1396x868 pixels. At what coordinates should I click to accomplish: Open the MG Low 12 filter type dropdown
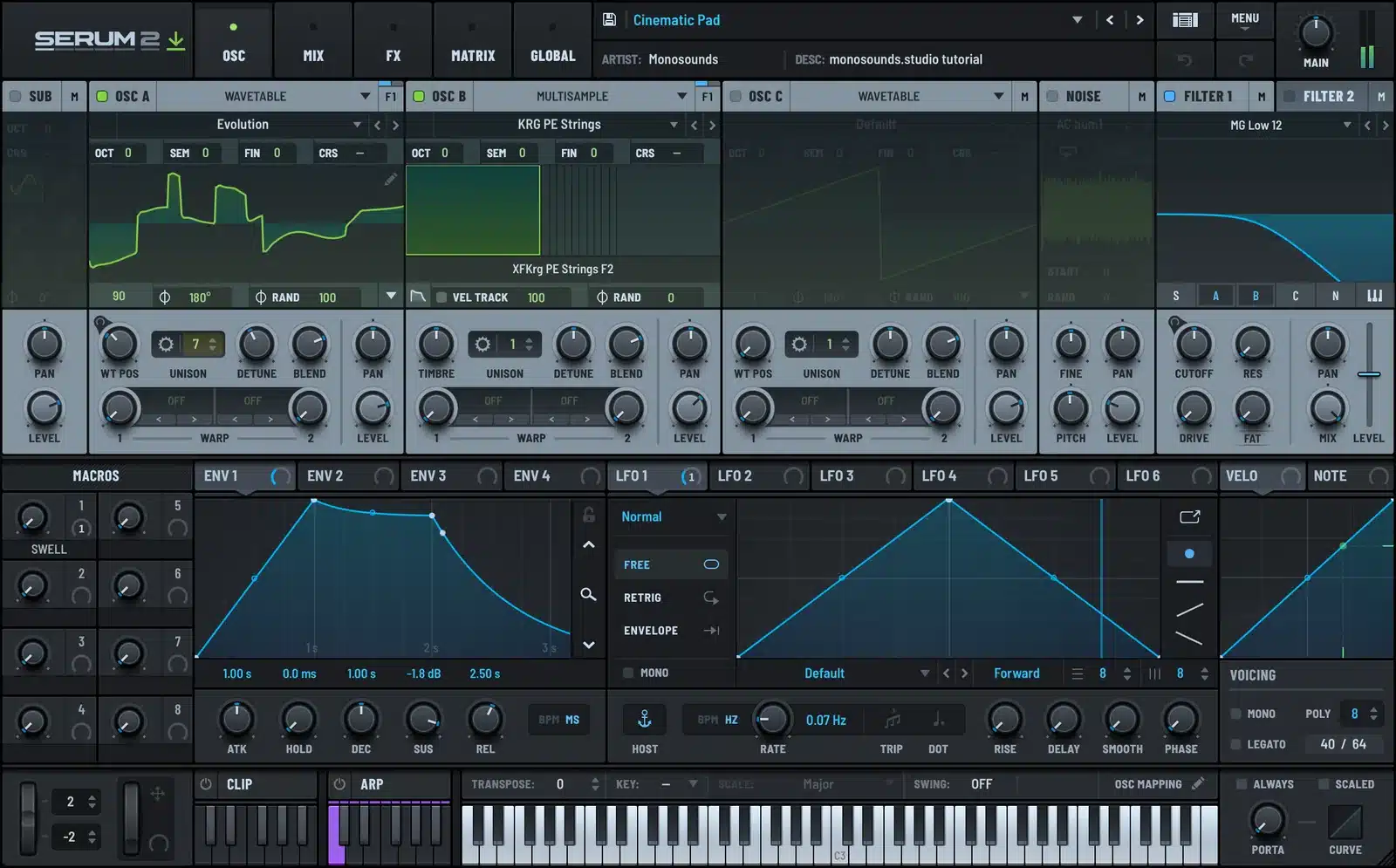1347,125
